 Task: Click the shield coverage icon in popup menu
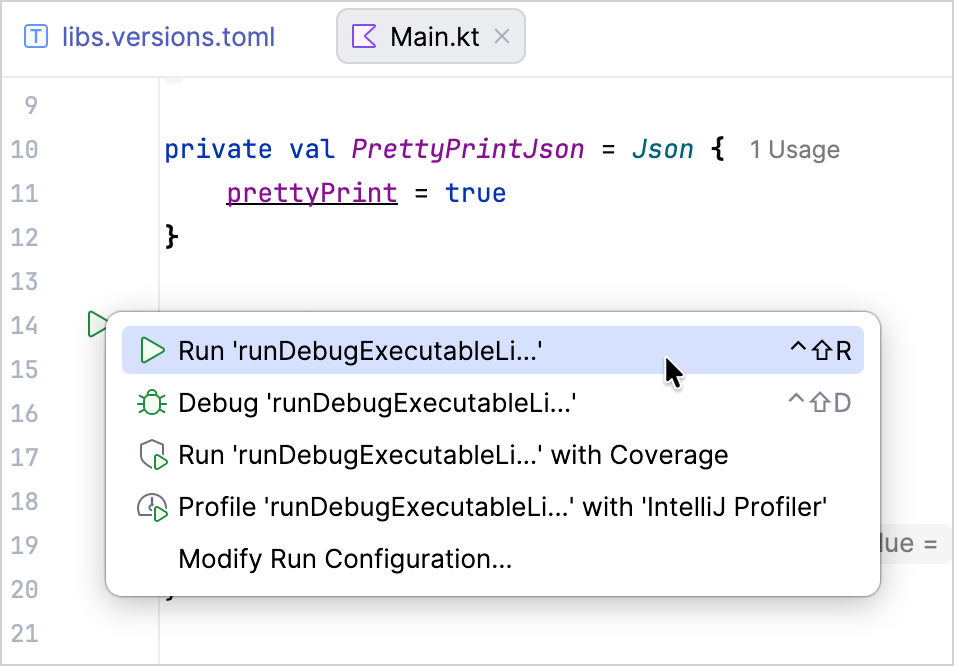pos(153,455)
